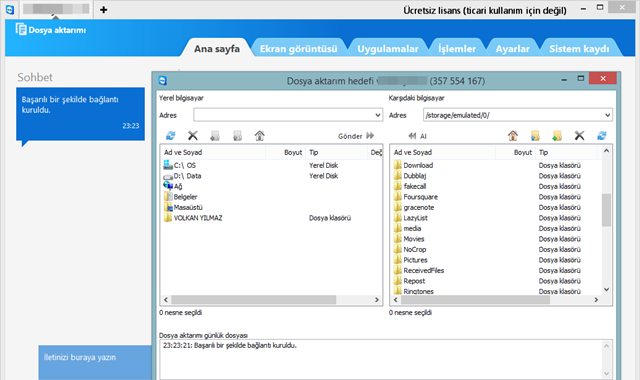Select the blurred session tab at top
This screenshot has width=640, height=380.
pos(56,9)
